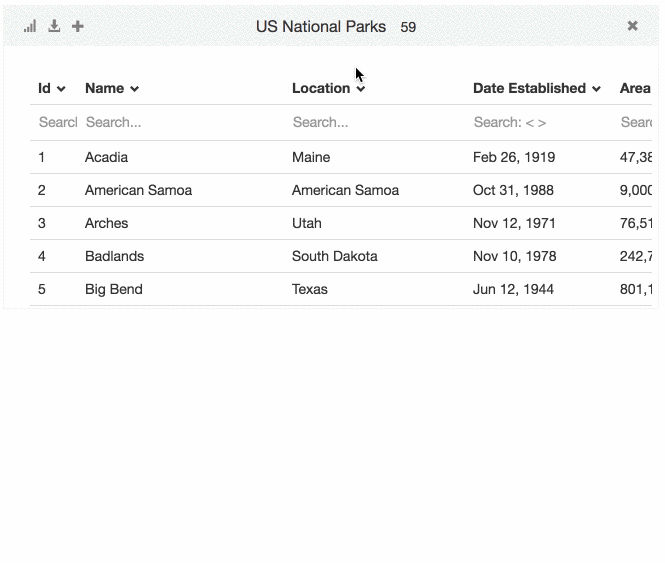The height and width of the screenshot is (563, 665).
Task: Expand the Name column dropdown chevron
Action: (x=134, y=89)
